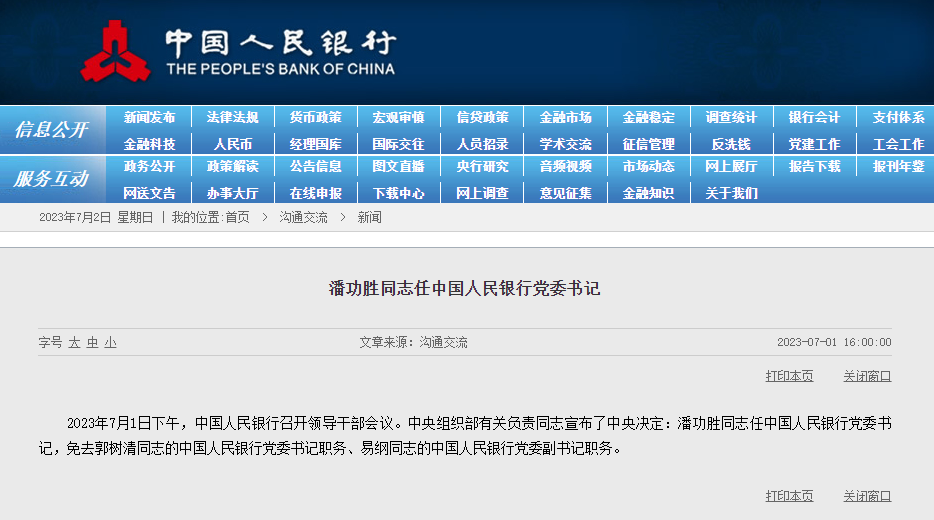Viewport: 934px width, 520px height.
Task: Click the 公告信息 menu link
Action: coord(316,166)
